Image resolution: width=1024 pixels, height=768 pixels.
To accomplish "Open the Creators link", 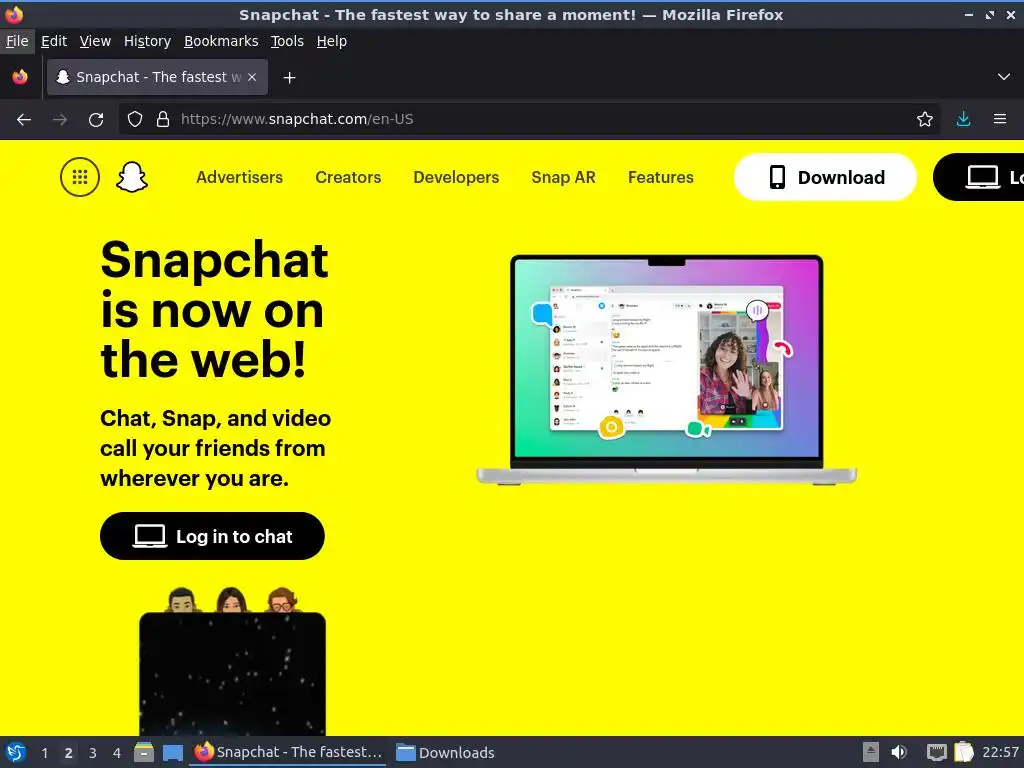I will click(x=348, y=177).
